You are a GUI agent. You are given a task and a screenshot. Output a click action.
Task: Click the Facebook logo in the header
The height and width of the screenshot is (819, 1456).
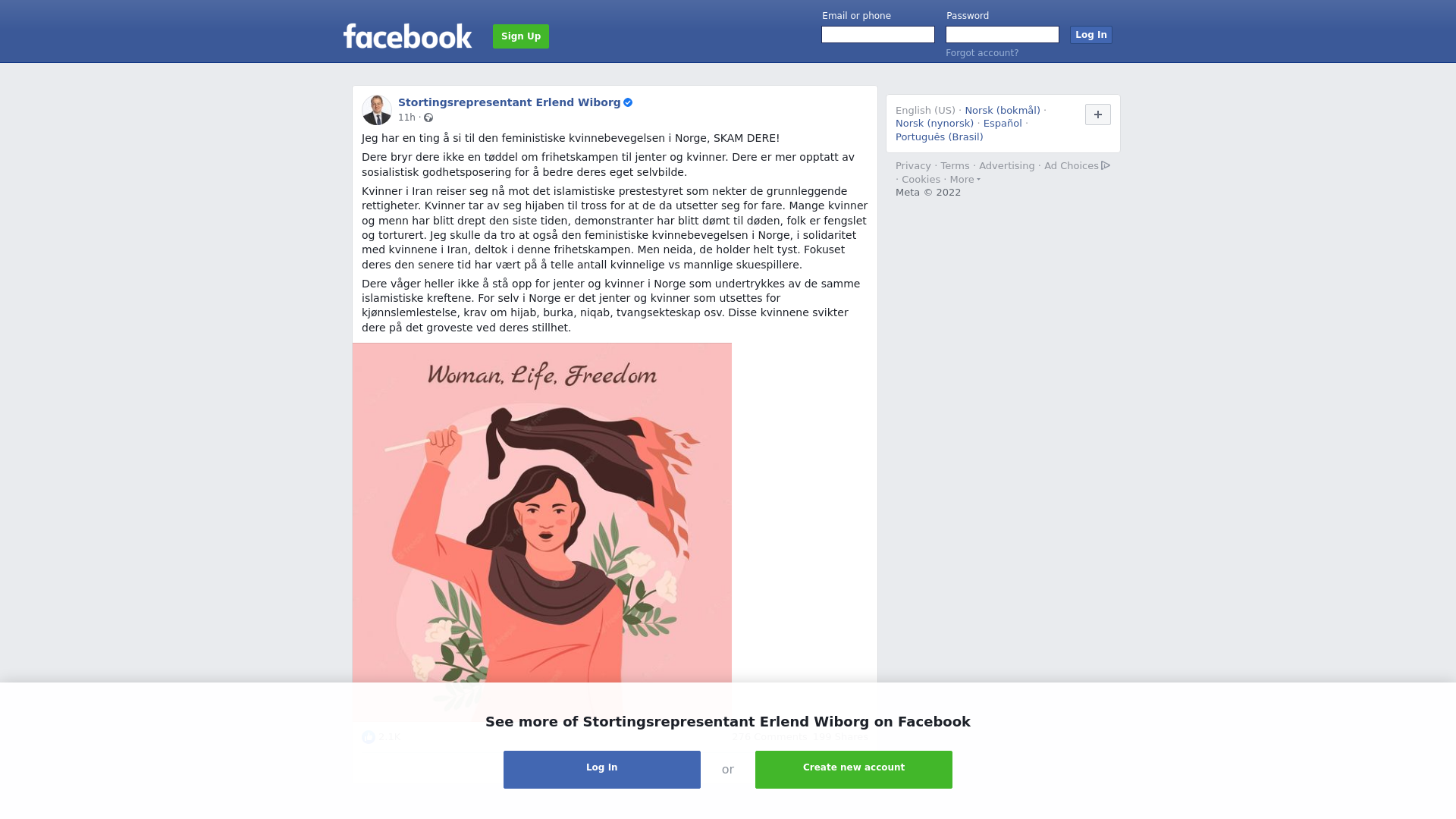[407, 36]
